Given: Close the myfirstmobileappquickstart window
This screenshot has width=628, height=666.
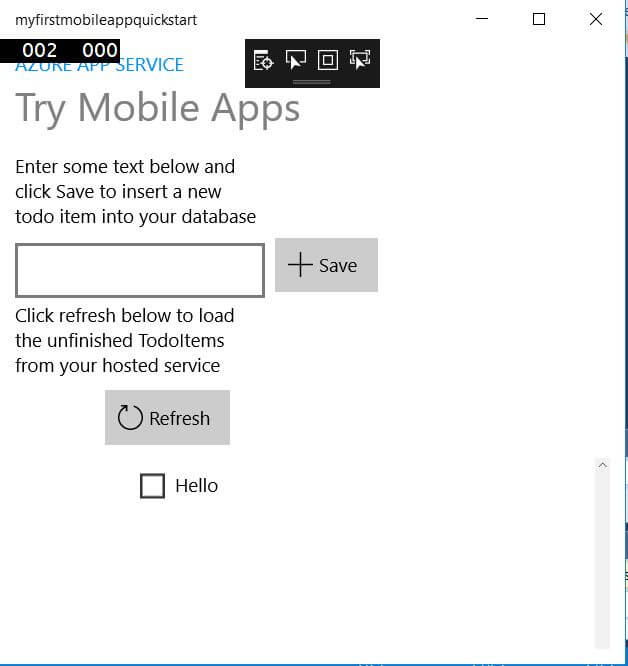Looking at the screenshot, I should 596,19.
